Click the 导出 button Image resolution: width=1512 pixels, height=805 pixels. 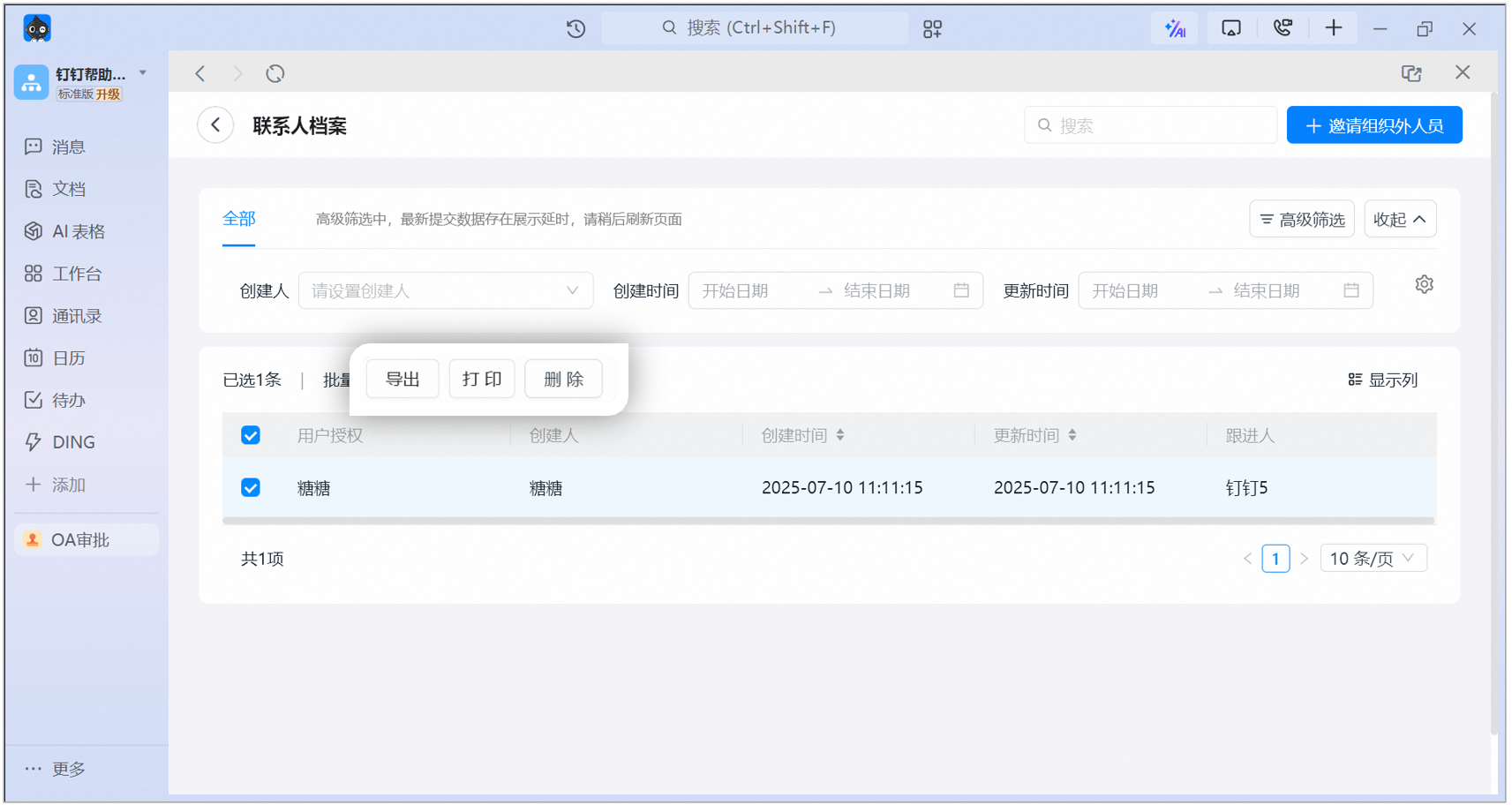tap(402, 380)
